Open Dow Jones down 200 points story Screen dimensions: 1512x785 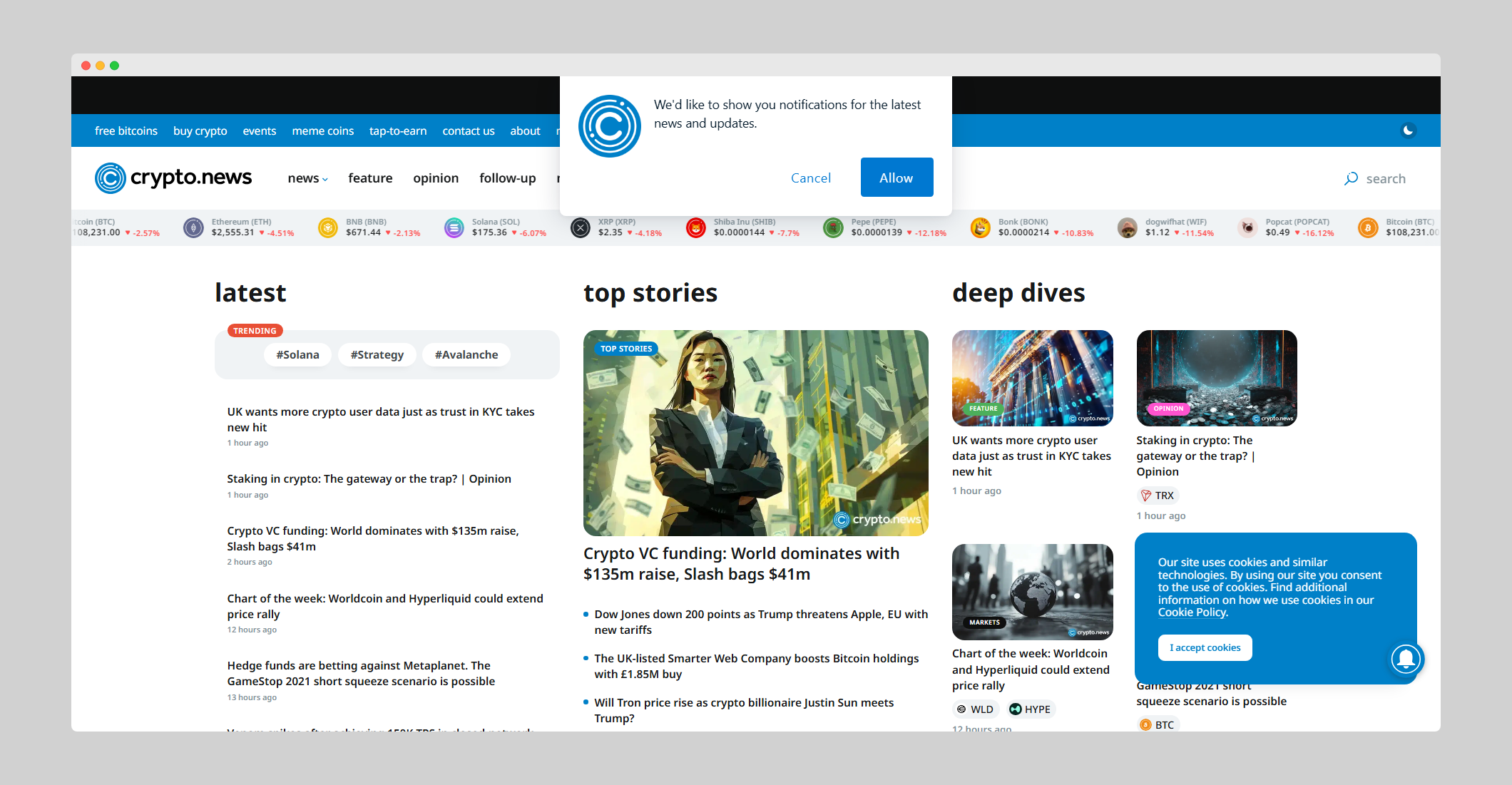pyautogui.click(x=761, y=622)
